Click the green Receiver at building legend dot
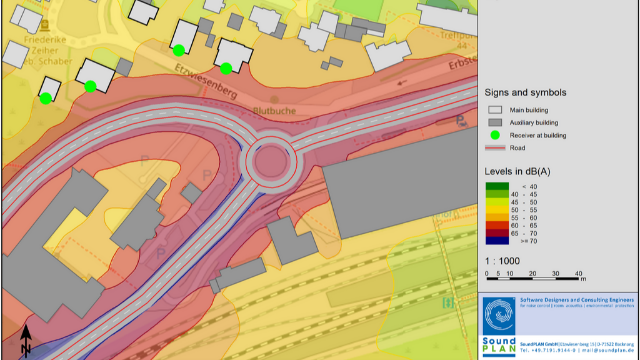 [495, 135]
